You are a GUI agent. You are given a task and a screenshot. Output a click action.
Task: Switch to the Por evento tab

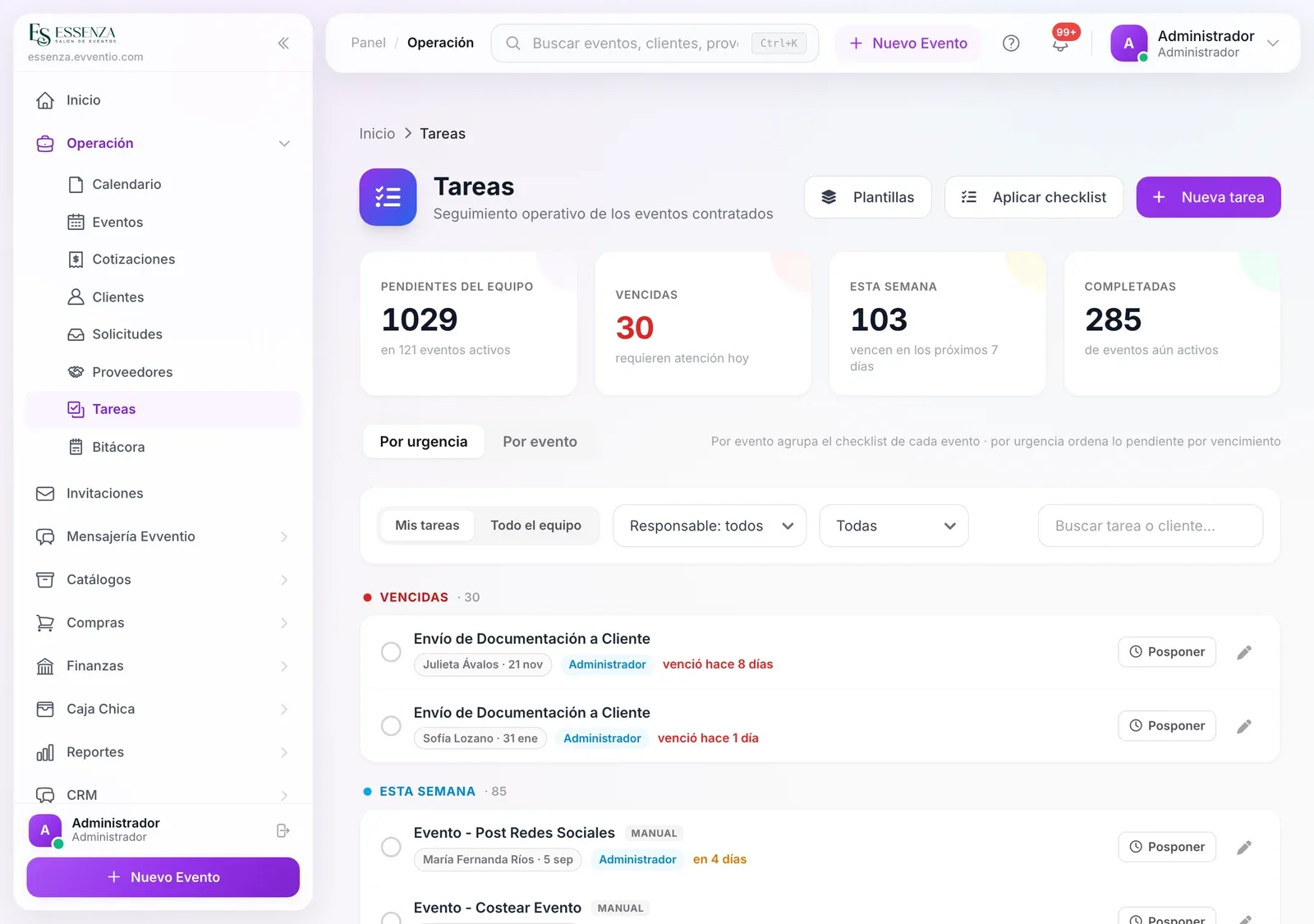point(540,442)
